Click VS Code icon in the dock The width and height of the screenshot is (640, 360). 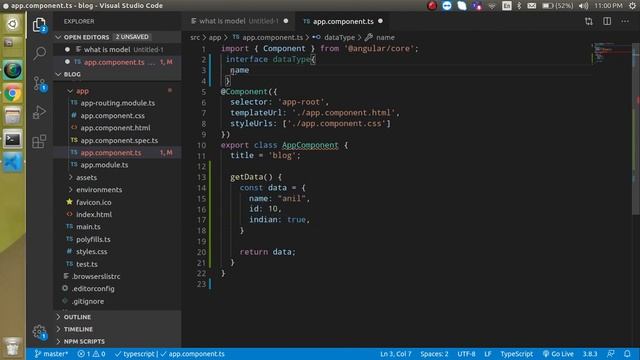click(x=13, y=163)
